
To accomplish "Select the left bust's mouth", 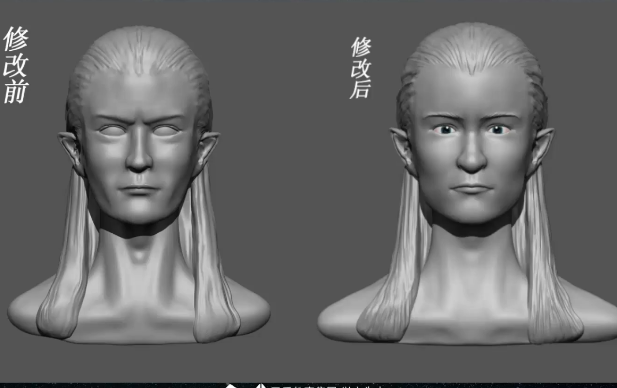I will pyautogui.click(x=138, y=189).
